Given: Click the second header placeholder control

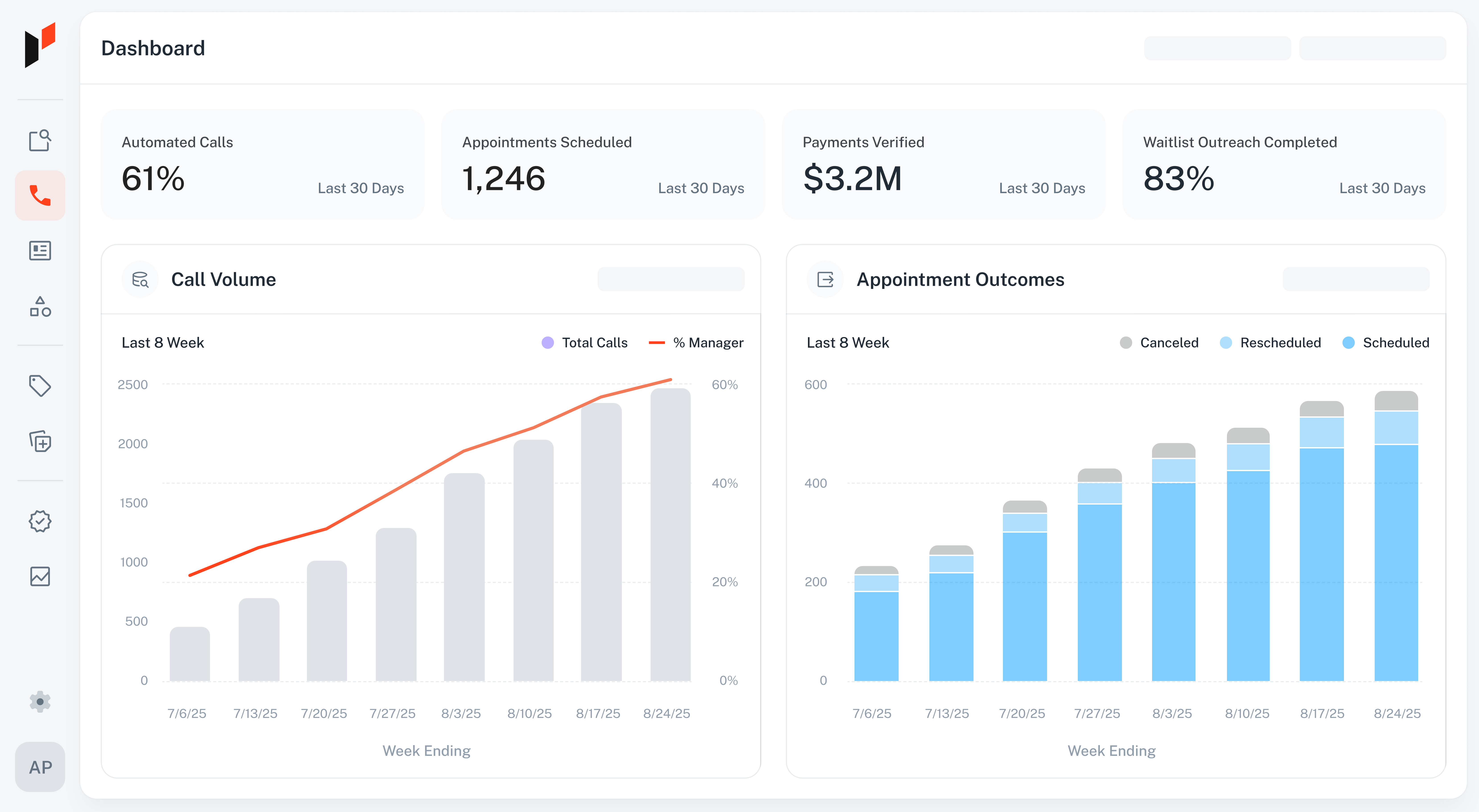Looking at the screenshot, I should point(1372,48).
